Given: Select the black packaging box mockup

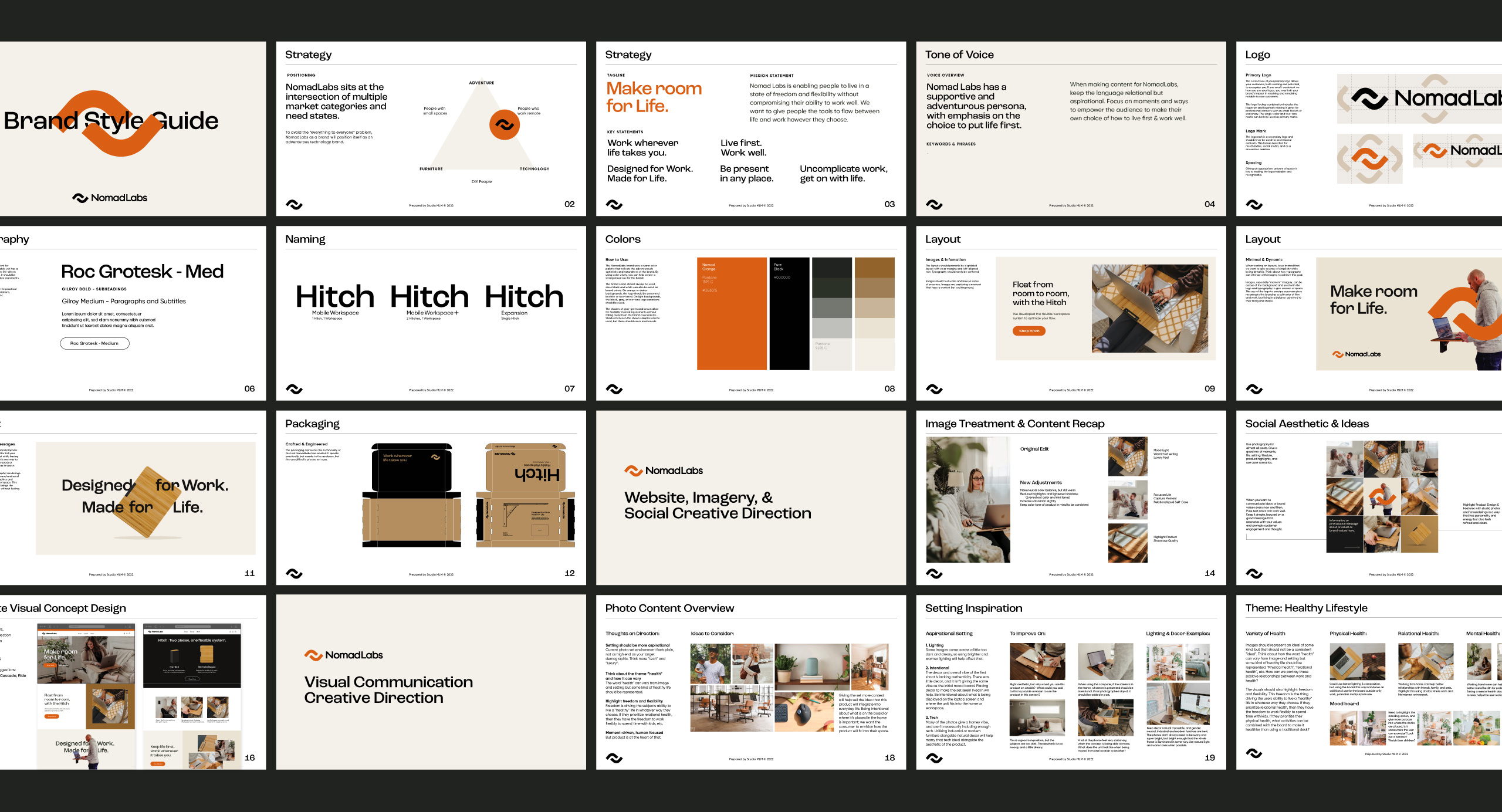Looking at the screenshot, I should (x=412, y=495).
